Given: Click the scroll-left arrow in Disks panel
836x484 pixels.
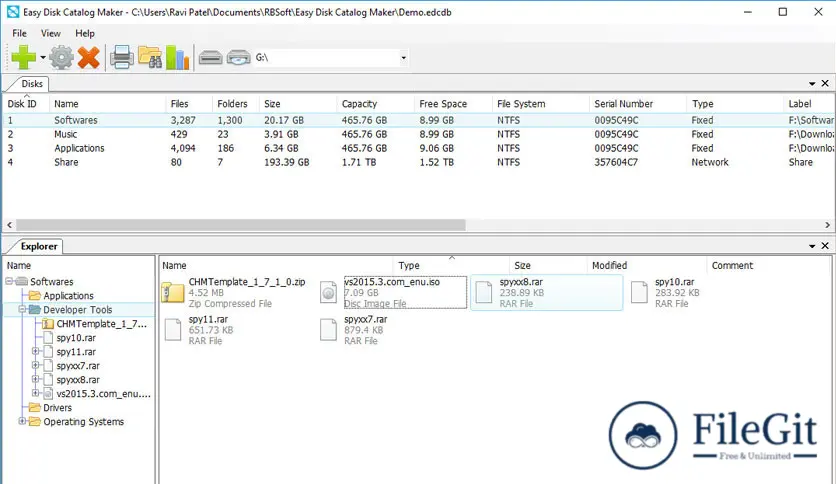Looking at the screenshot, I should point(9,225).
